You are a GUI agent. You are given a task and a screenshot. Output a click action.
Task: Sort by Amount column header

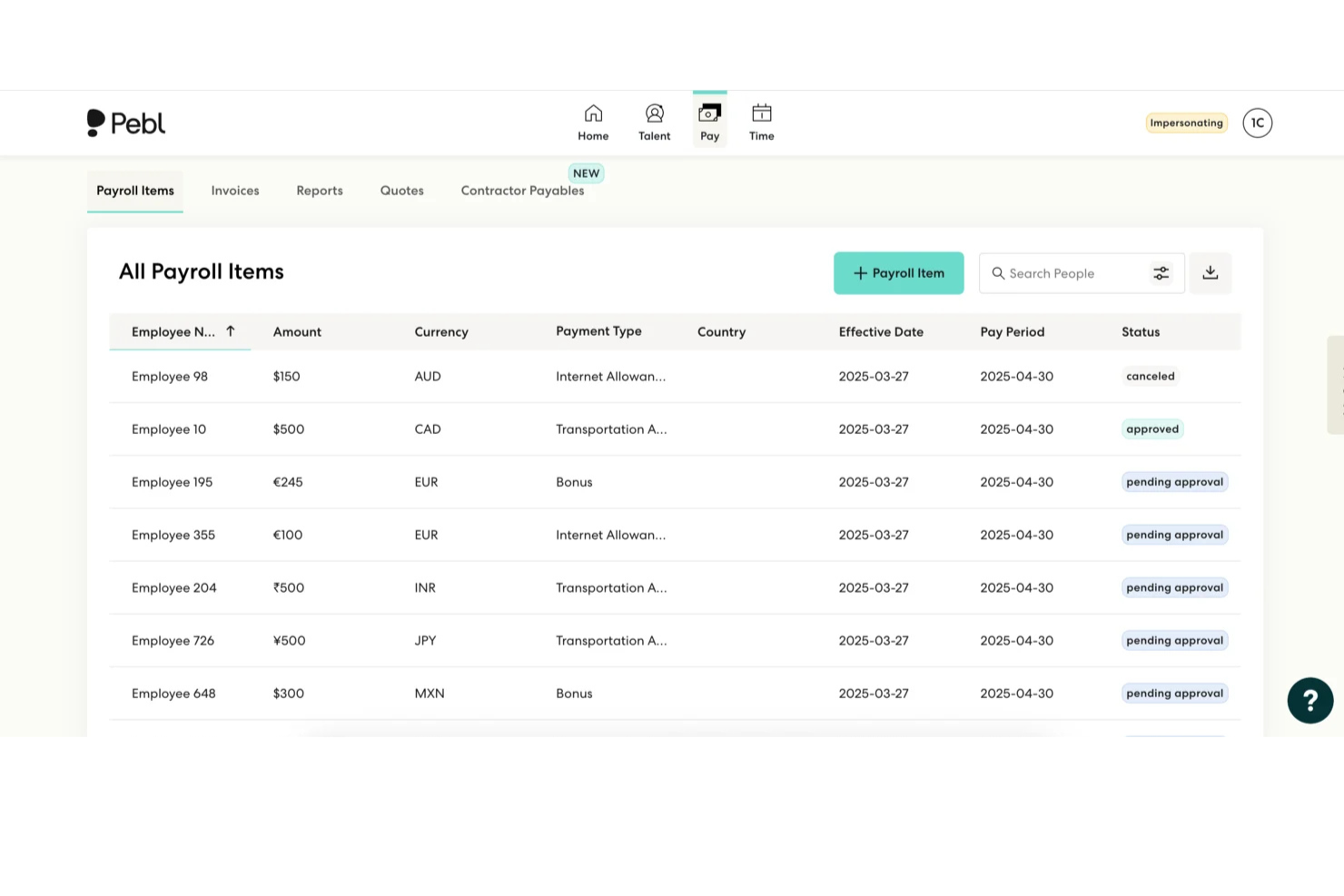tap(297, 332)
